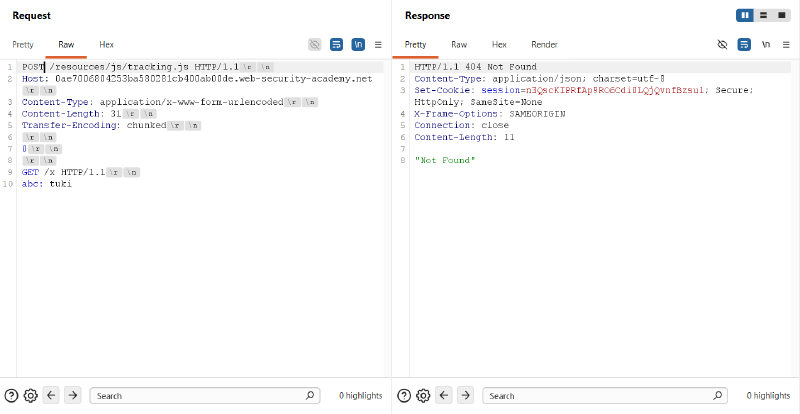Toggle show non-printable \n button in Request

358,45
